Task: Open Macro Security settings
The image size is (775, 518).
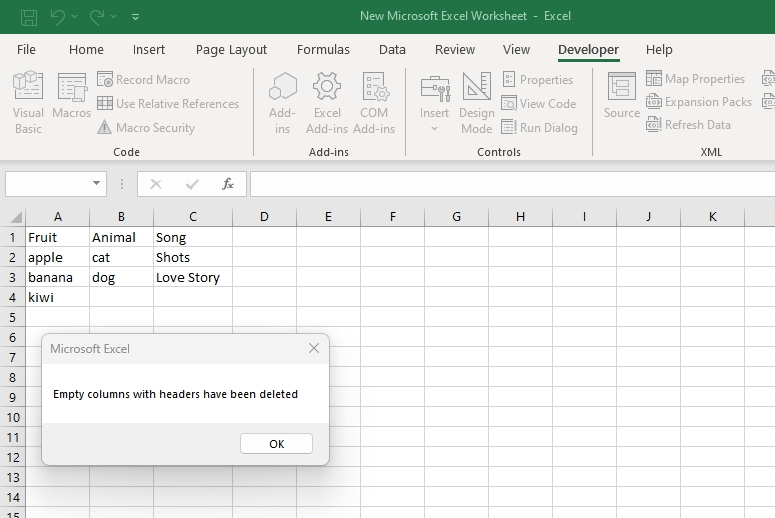Action: [146, 128]
